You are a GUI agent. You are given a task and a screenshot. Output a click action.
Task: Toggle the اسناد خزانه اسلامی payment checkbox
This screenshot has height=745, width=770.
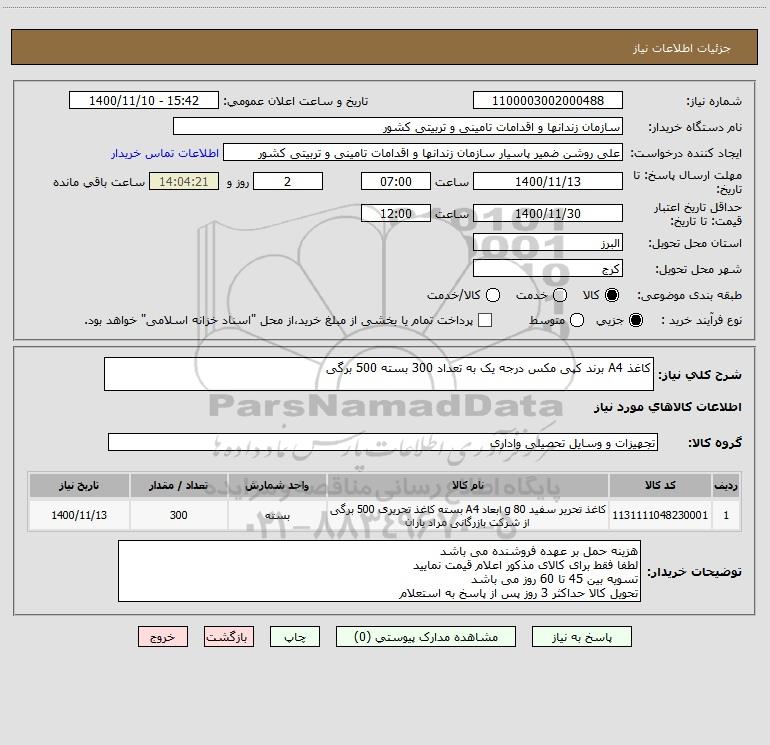pyautogui.click(x=485, y=320)
